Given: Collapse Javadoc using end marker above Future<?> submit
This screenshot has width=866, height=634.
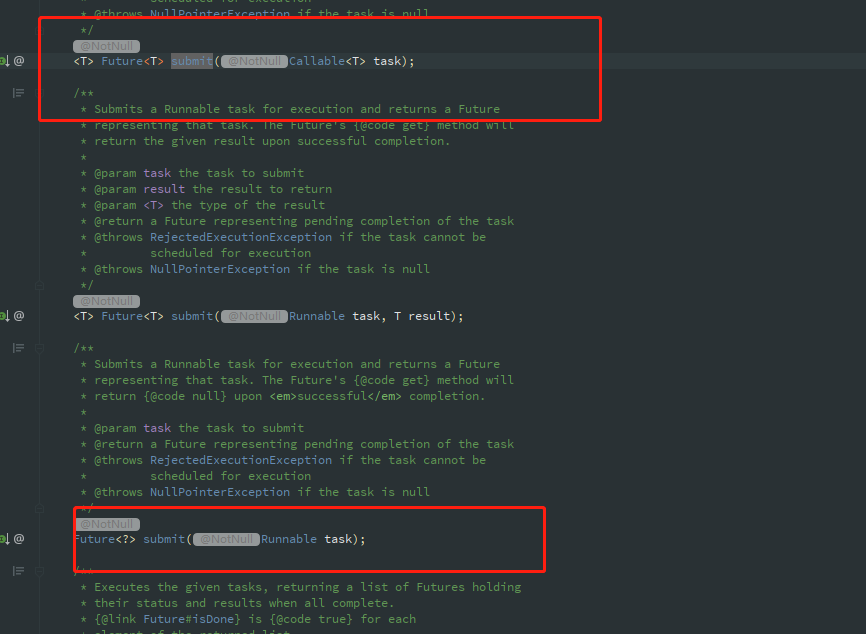Looking at the screenshot, I should (40, 508).
